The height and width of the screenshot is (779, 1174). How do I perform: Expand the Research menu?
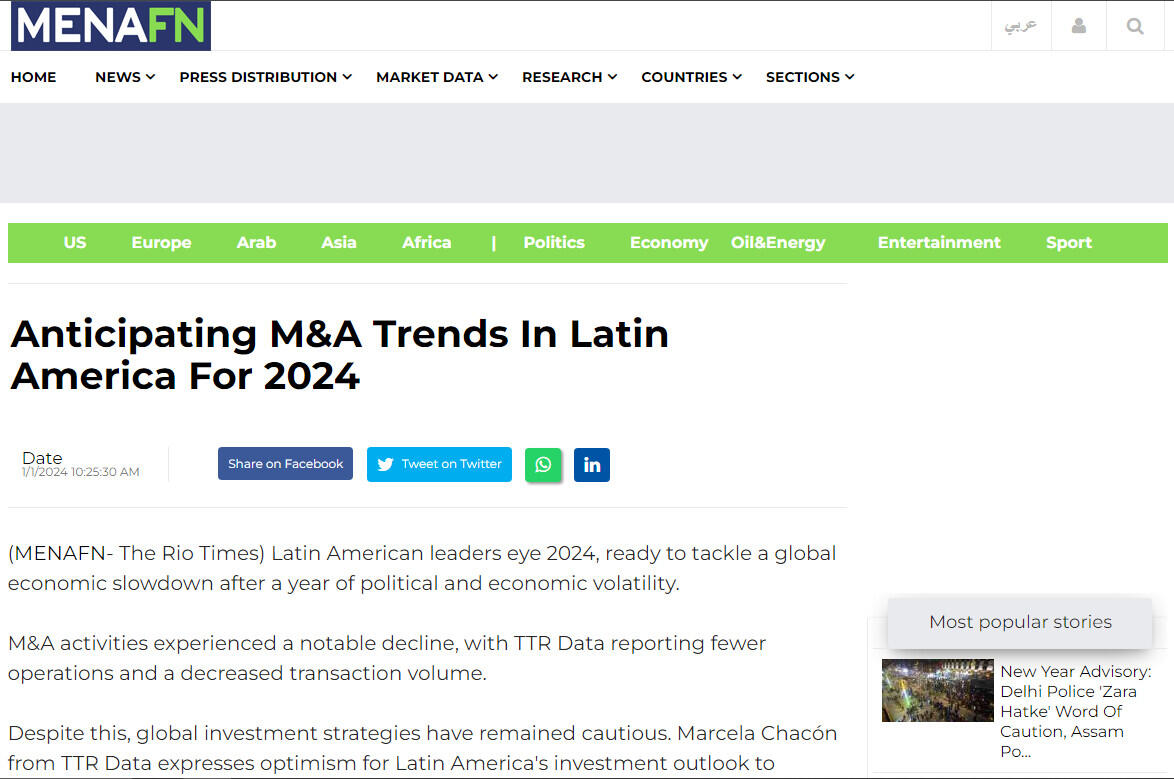[x=569, y=77]
